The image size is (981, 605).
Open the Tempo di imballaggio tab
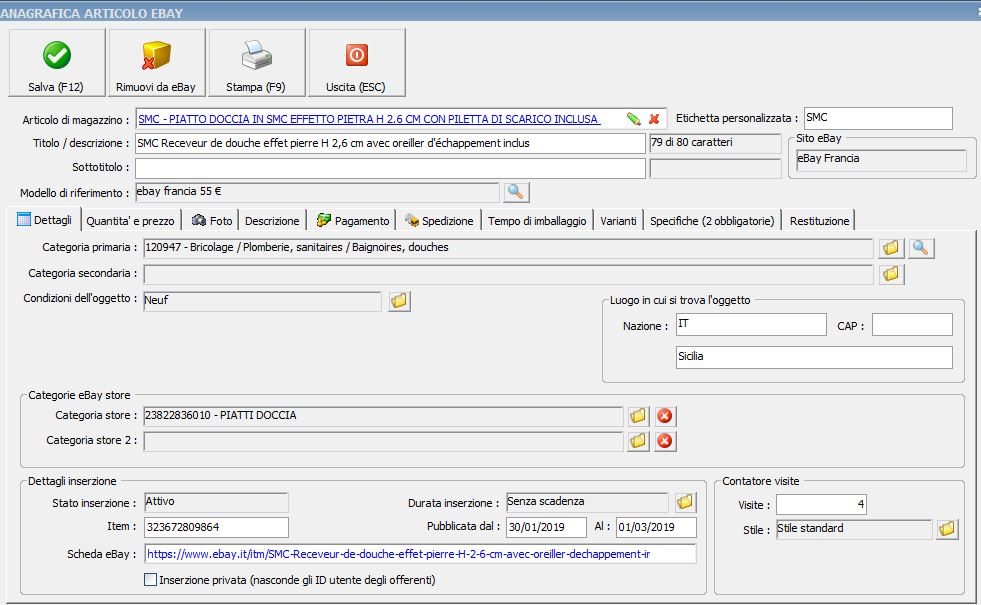(x=537, y=221)
